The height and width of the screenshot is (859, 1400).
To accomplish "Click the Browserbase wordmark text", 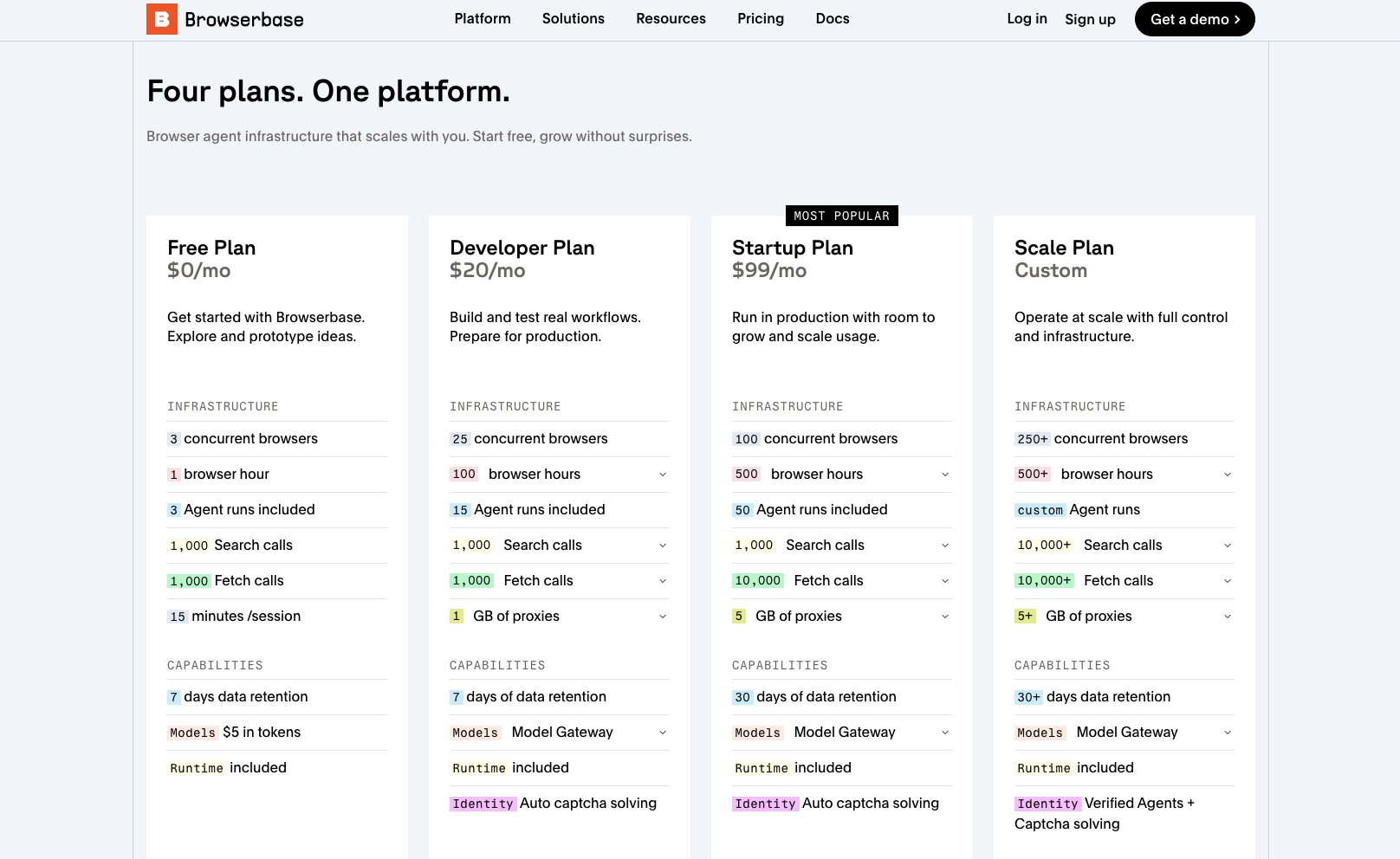I will (244, 19).
